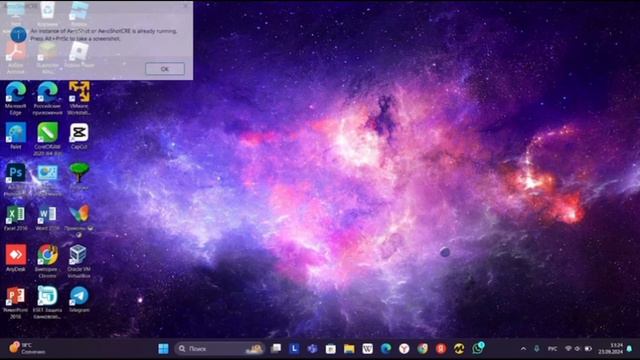This screenshot has width=640, height=360.
Task: Click the taskbar search box
Action: [220, 349]
